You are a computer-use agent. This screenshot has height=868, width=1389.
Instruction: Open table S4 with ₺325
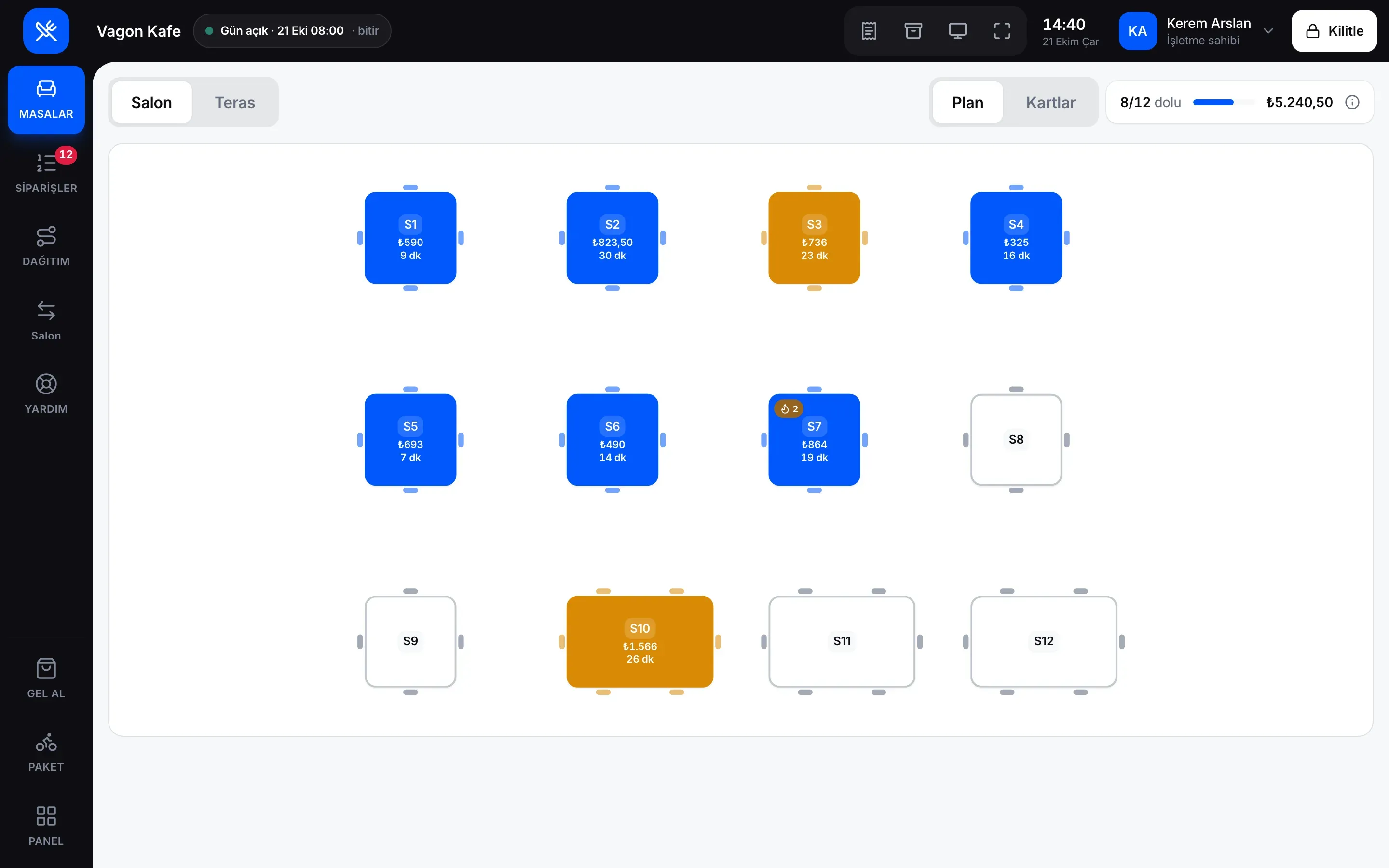(x=1016, y=238)
